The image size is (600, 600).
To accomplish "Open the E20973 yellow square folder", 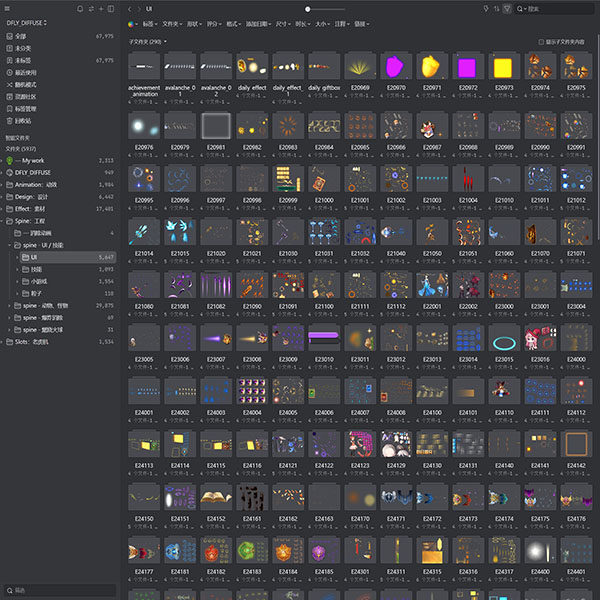I will point(504,66).
